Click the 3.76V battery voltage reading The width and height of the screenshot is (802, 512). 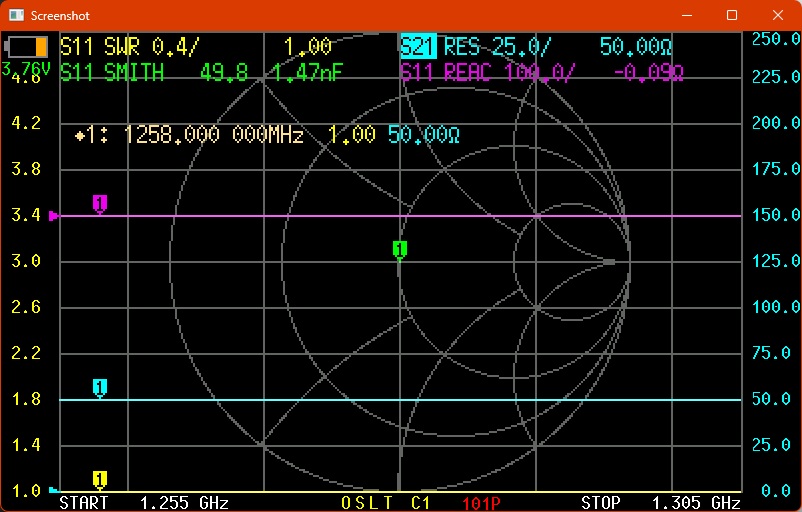point(27,69)
